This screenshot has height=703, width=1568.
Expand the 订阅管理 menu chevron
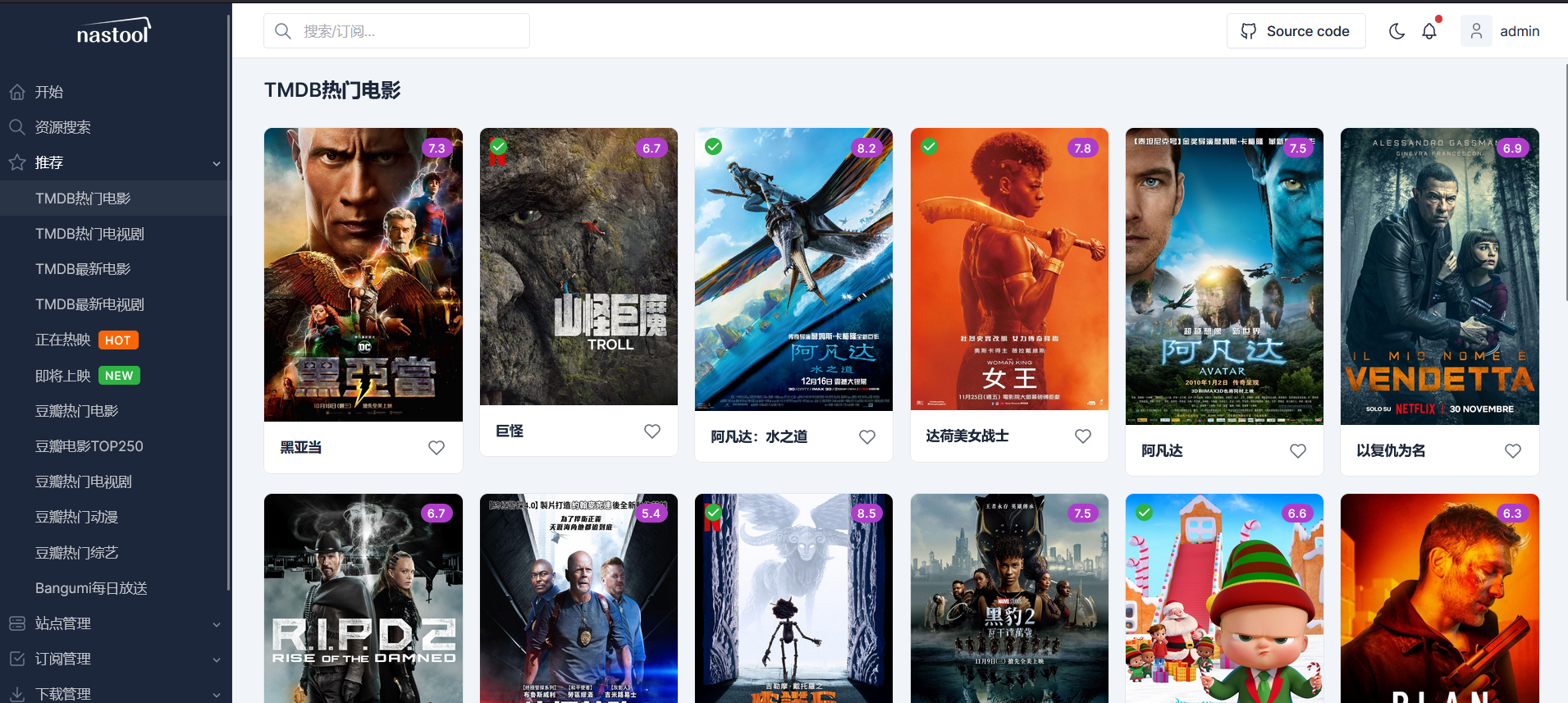[217, 660]
